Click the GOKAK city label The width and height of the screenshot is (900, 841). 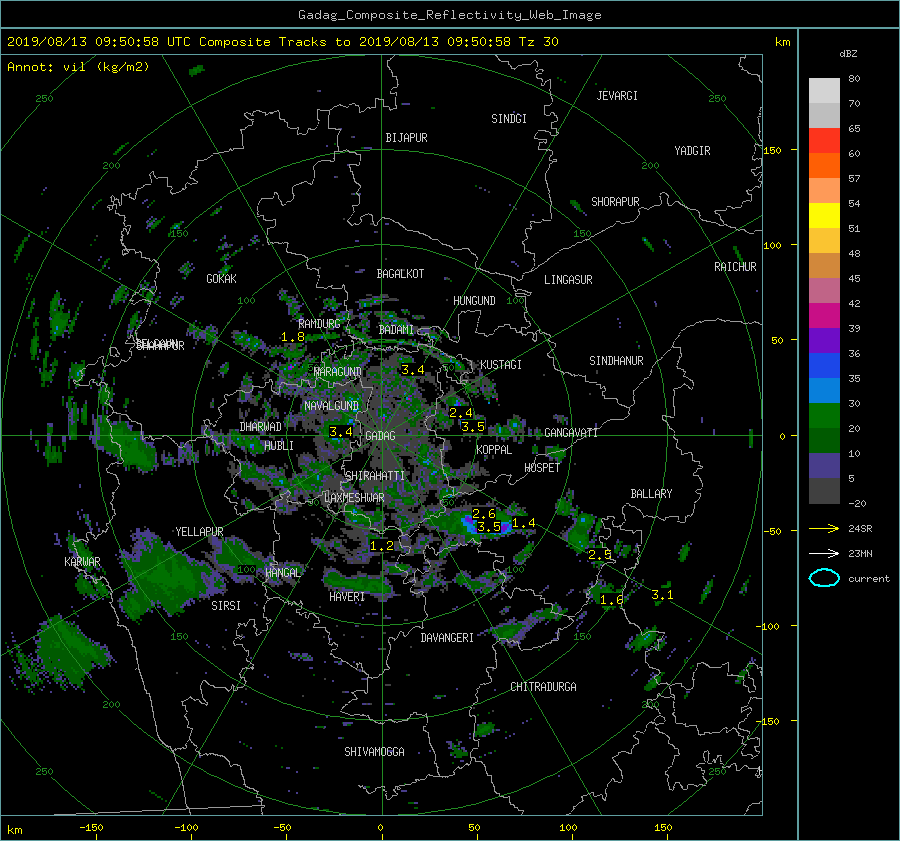[x=221, y=279]
